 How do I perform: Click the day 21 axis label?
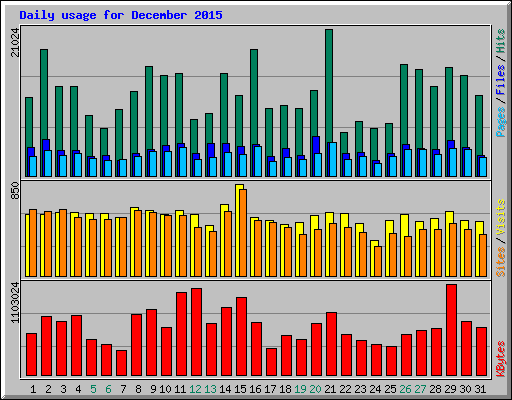(x=330, y=389)
